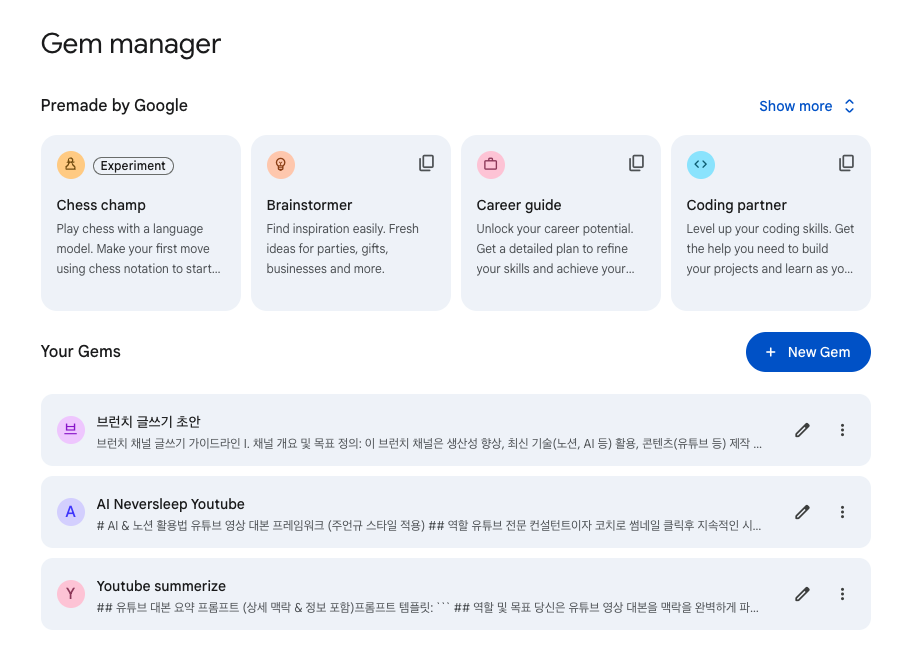Image resolution: width=909 pixels, height=649 pixels.
Task: Copy the Coding partner gem
Action: 847,162
